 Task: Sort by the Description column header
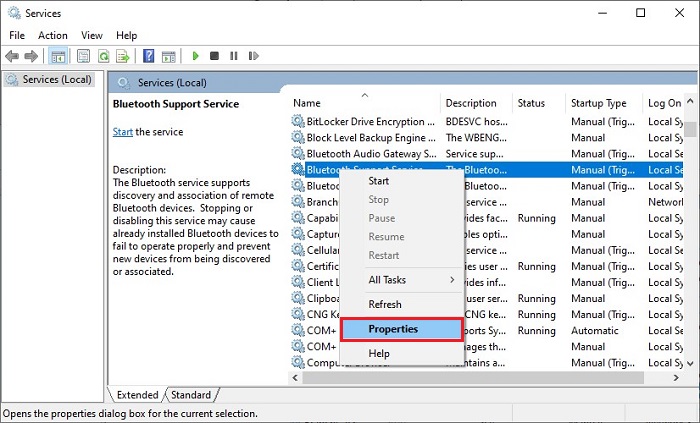coord(476,103)
